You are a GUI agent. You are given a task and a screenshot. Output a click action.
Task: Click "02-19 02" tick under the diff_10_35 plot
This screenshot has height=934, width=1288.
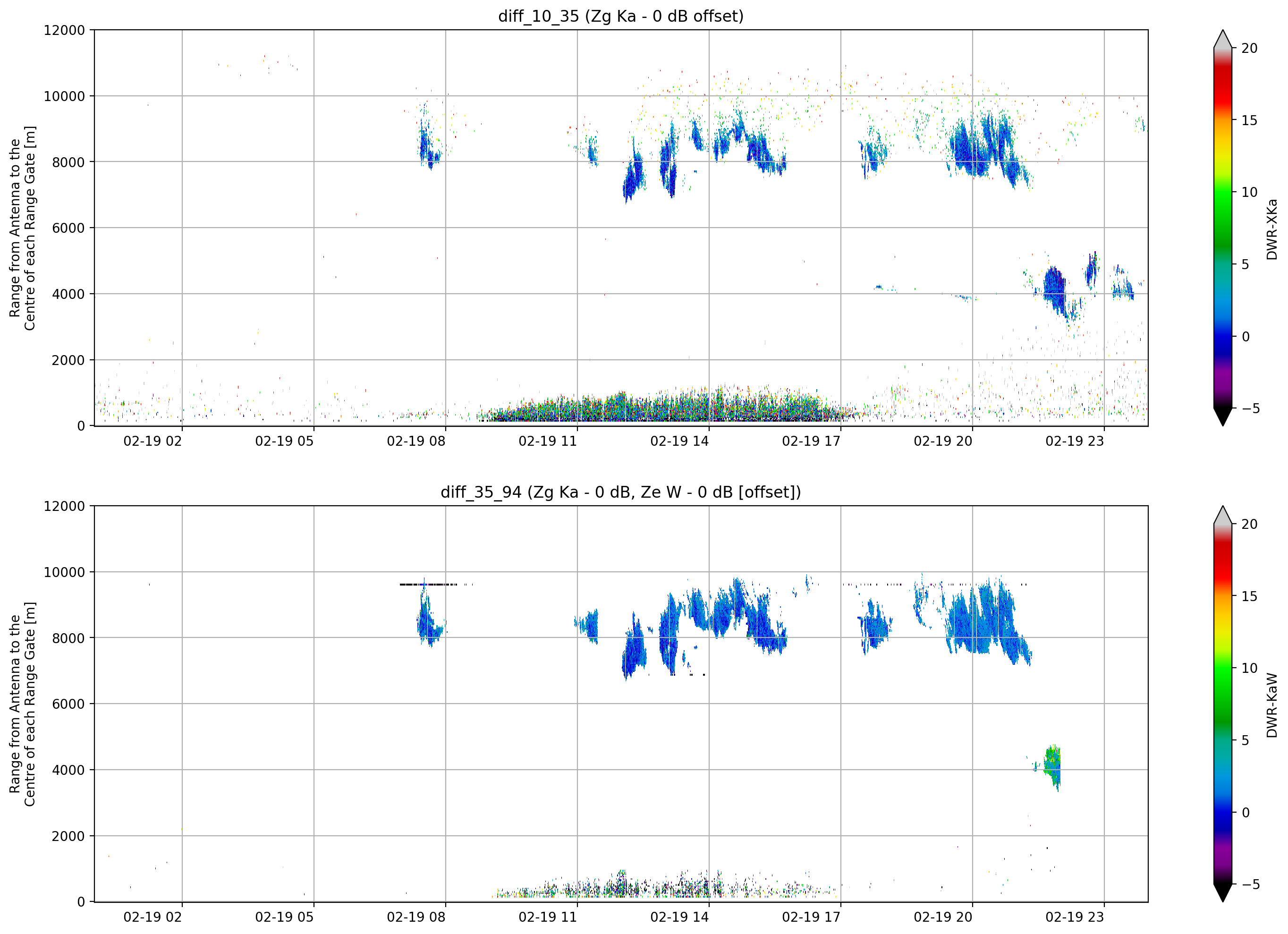pos(153,442)
